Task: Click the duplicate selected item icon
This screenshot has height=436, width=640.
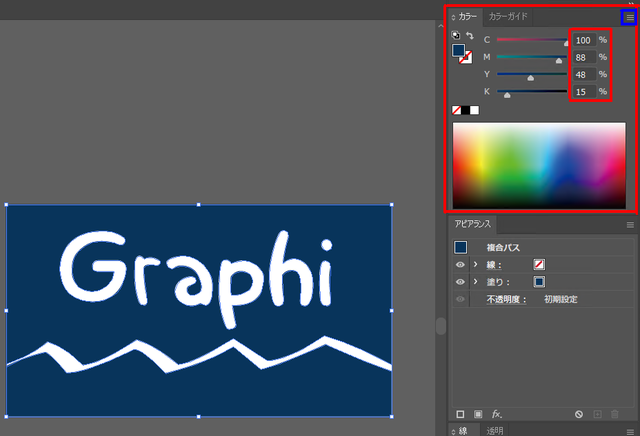Action: point(597,414)
